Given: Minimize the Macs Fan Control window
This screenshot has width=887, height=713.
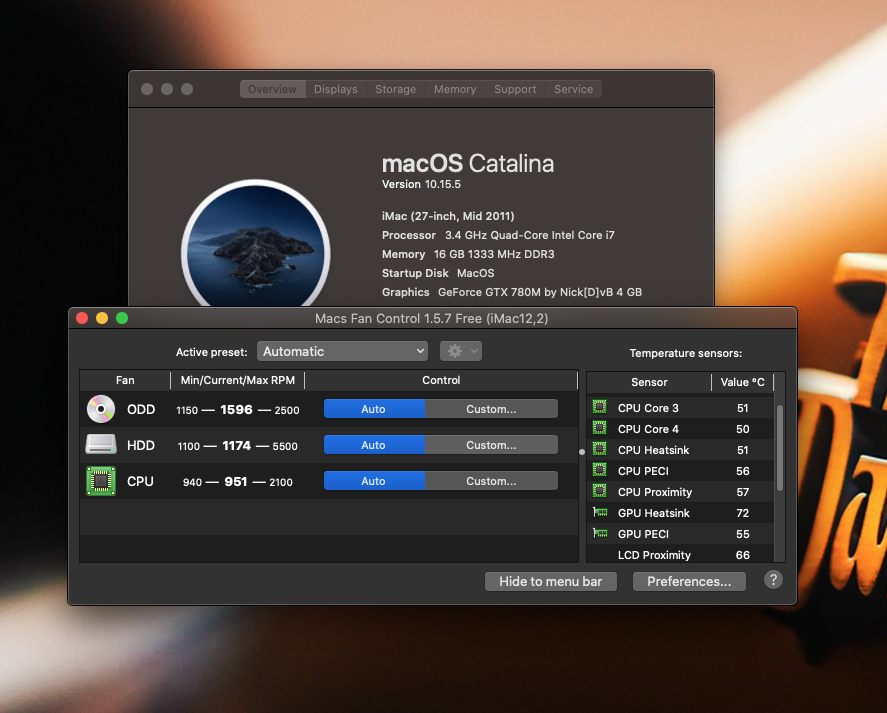Looking at the screenshot, I should [102, 318].
